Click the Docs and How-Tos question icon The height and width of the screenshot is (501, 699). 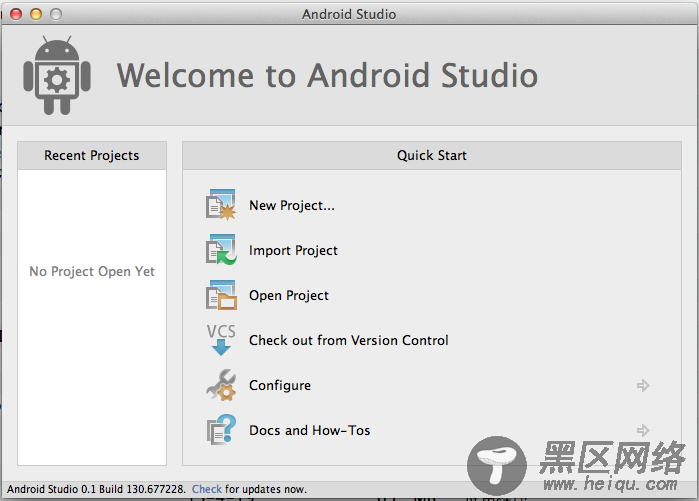[x=221, y=430]
